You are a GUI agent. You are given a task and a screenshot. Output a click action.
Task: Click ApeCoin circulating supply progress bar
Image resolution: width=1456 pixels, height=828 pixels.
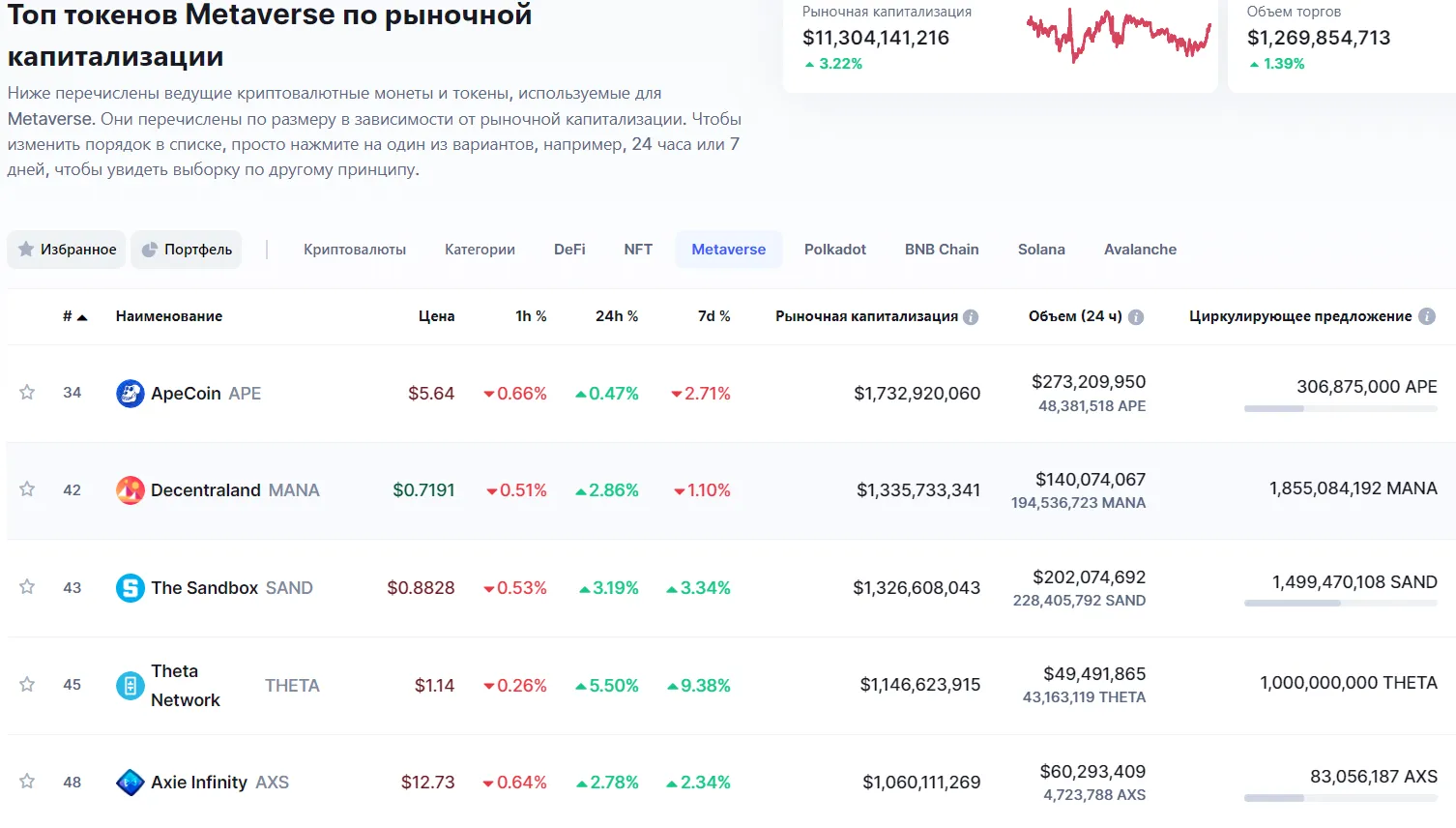[1341, 409]
